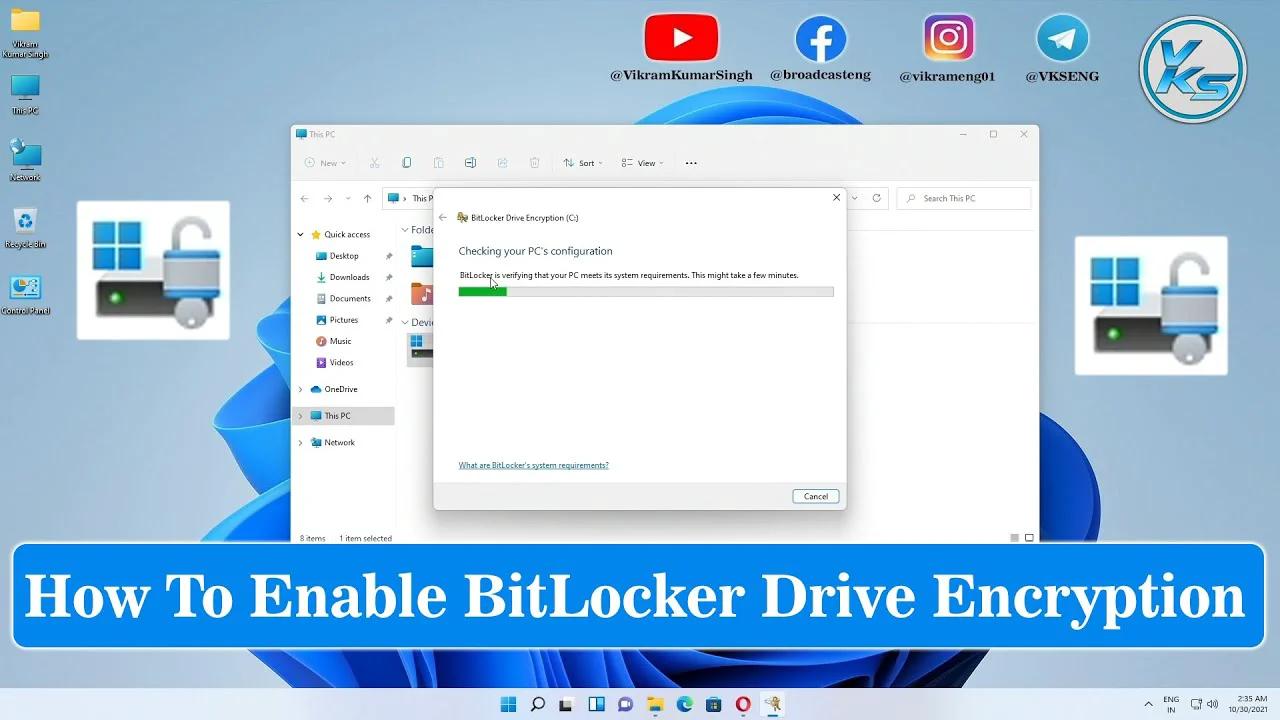Click inside the Search This PC field
Screen dimensions: 1280x720
click(960, 198)
